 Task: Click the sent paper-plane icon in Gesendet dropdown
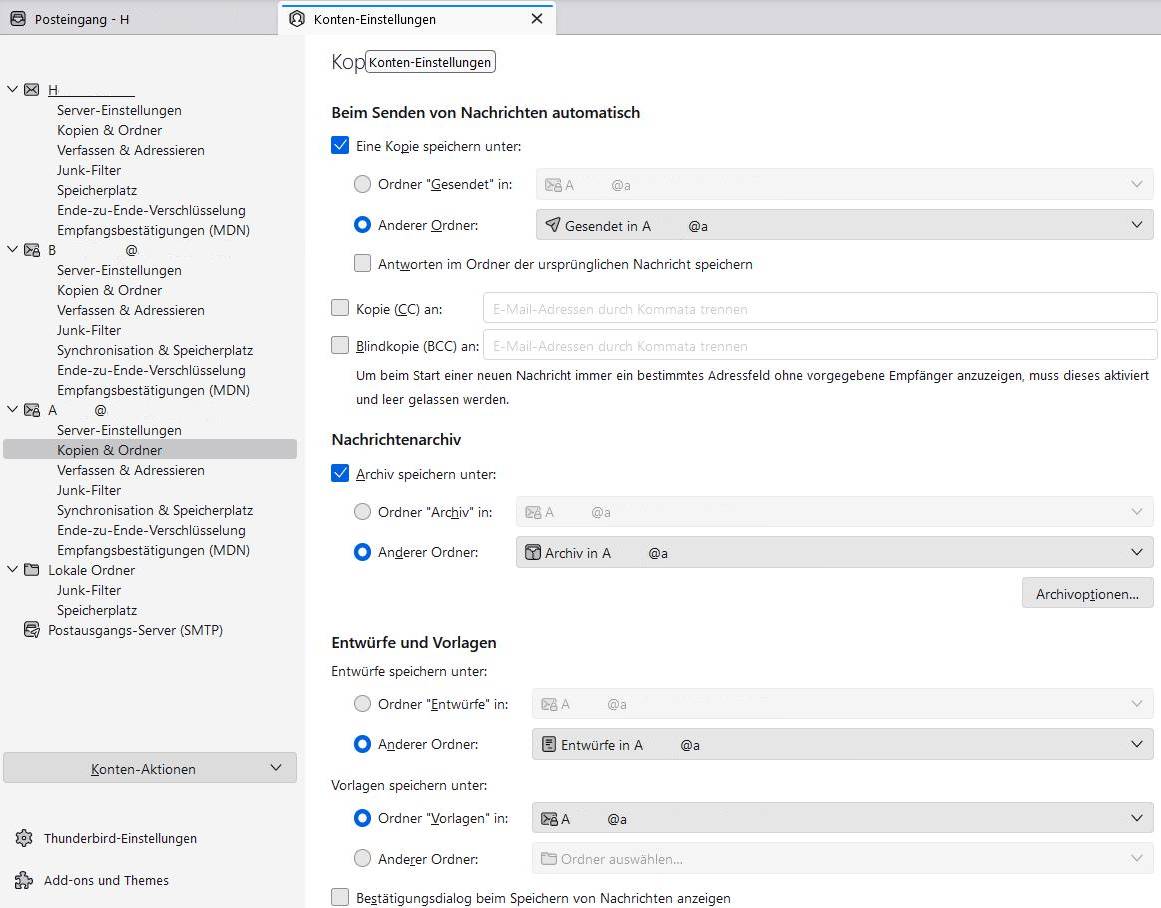[x=552, y=224]
